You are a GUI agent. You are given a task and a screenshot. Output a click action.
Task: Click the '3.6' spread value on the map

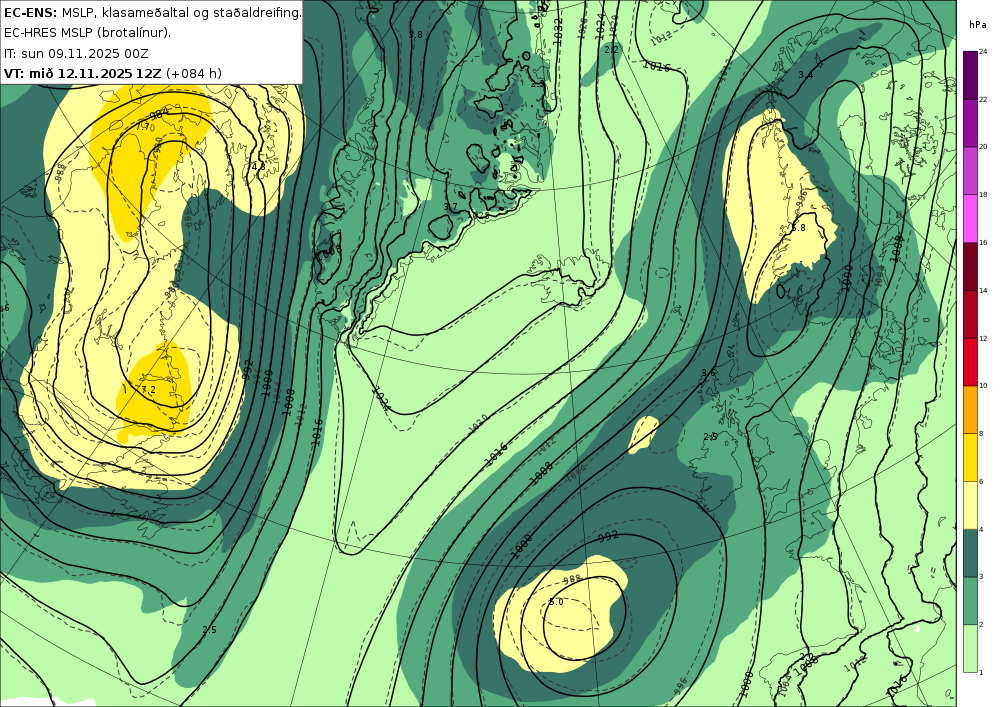(x=709, y=373)
